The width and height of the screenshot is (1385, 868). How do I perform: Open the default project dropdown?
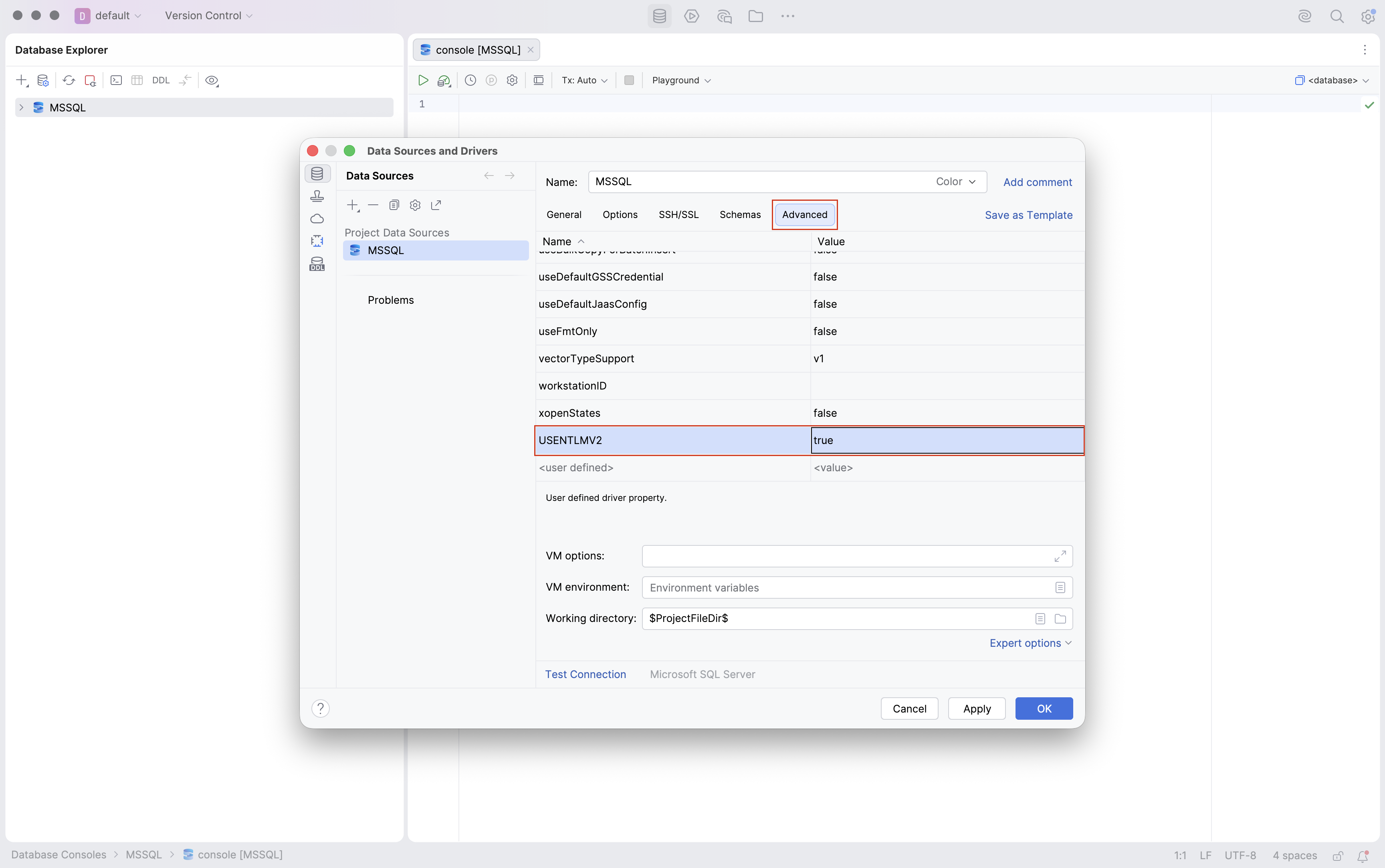click(109, 16)
